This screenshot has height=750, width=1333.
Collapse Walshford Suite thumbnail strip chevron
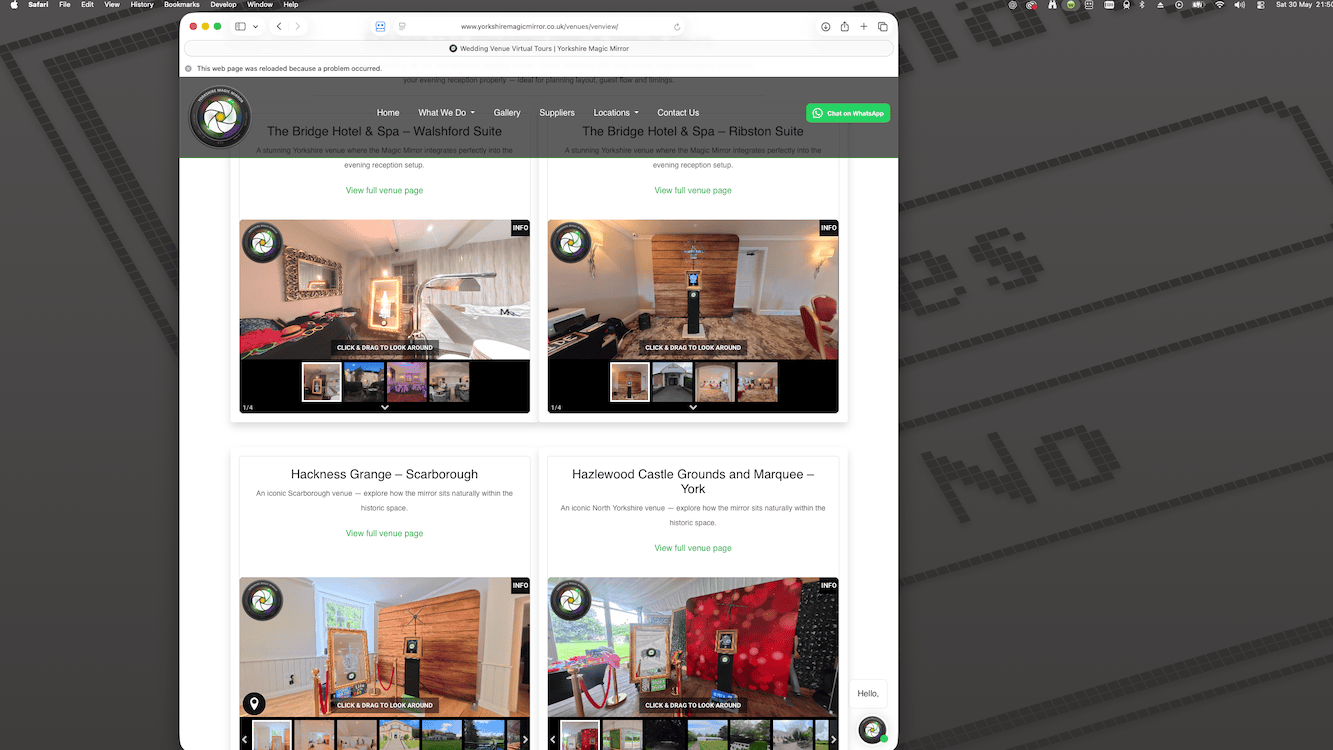(385, 407)
